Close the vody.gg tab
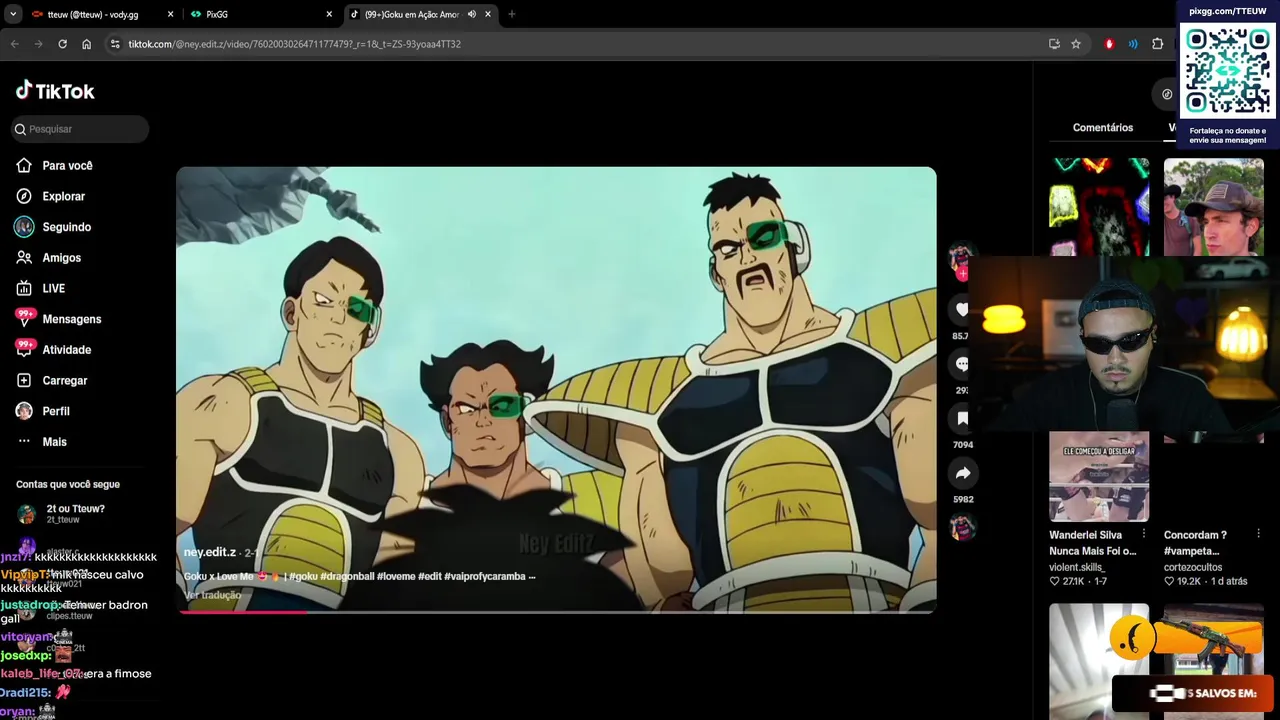 point(170,14)
